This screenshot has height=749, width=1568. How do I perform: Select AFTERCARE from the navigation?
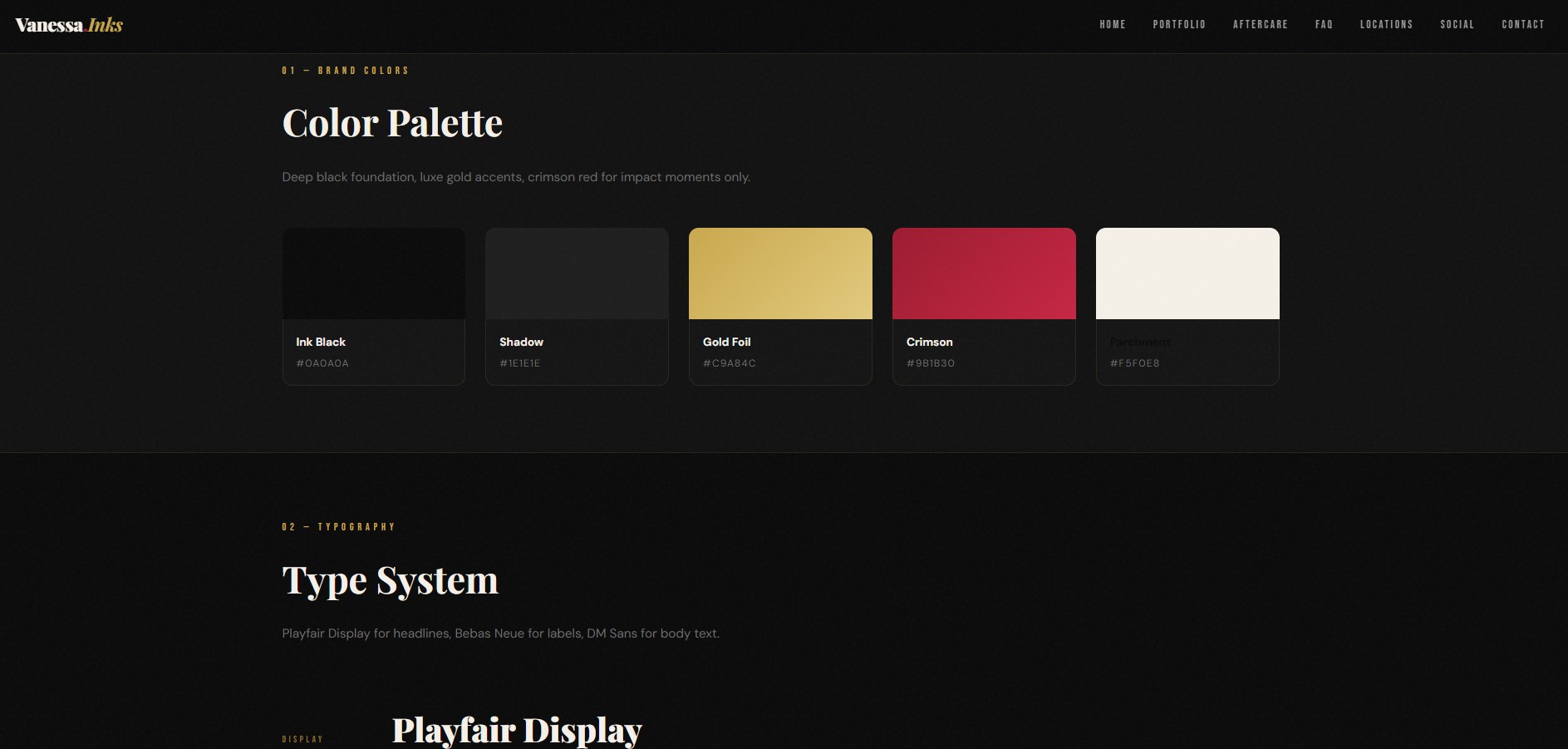[x=1260, y=24]
